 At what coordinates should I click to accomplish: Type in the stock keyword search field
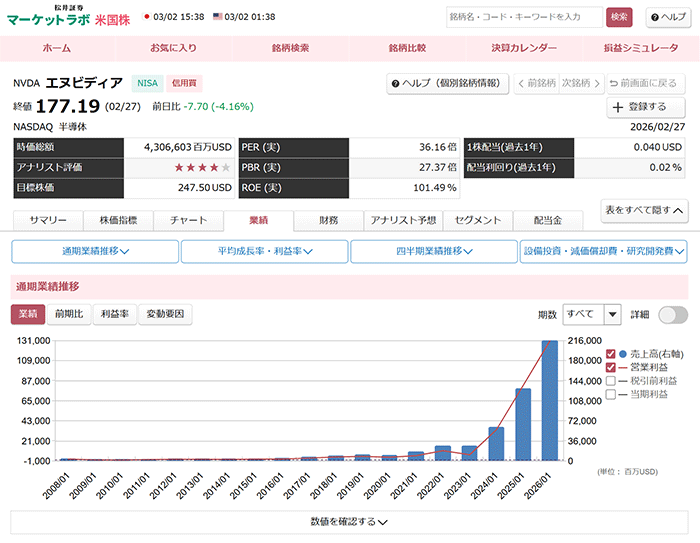[524, 17]
